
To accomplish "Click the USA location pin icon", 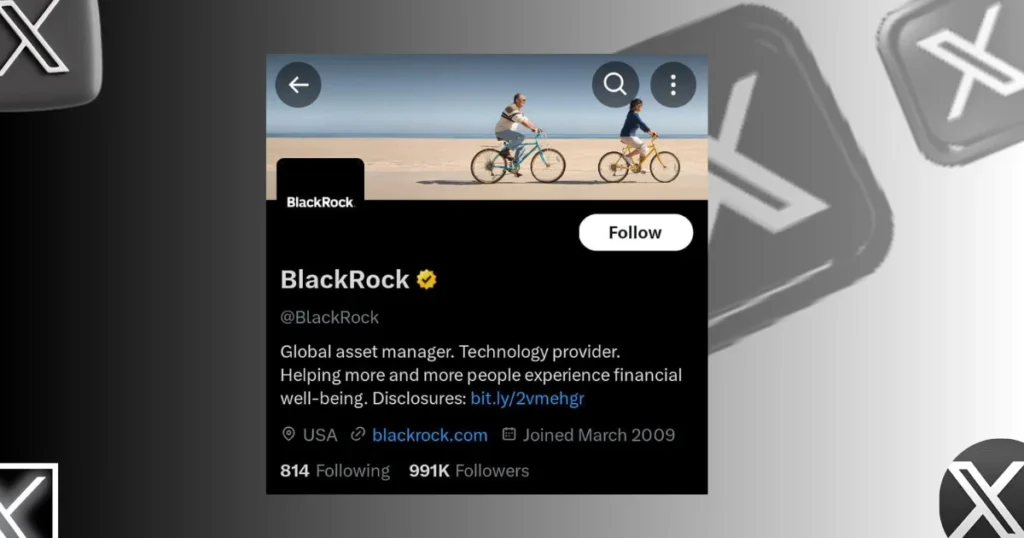I will click(289, 434).
